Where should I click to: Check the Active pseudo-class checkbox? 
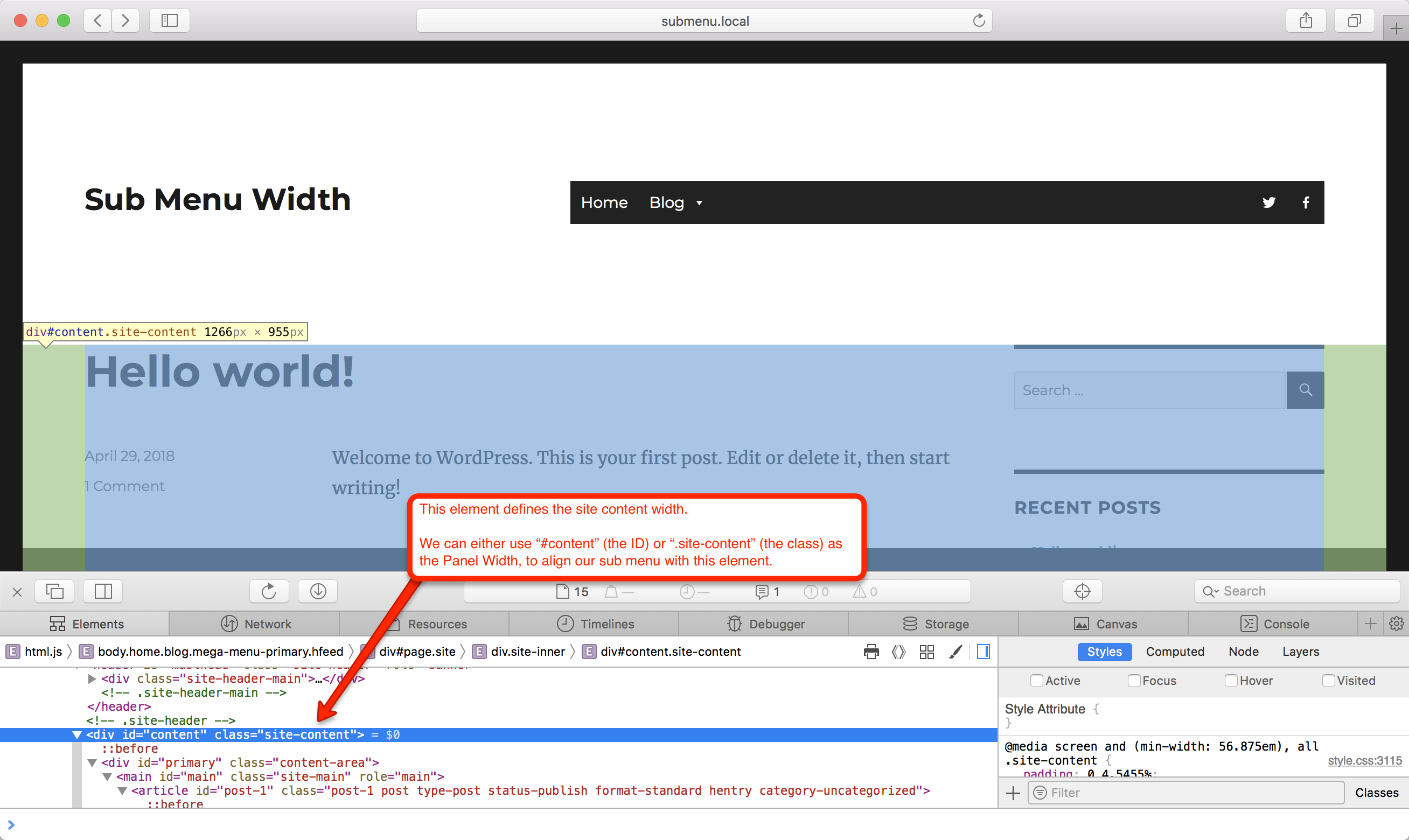pos(1036,681)
